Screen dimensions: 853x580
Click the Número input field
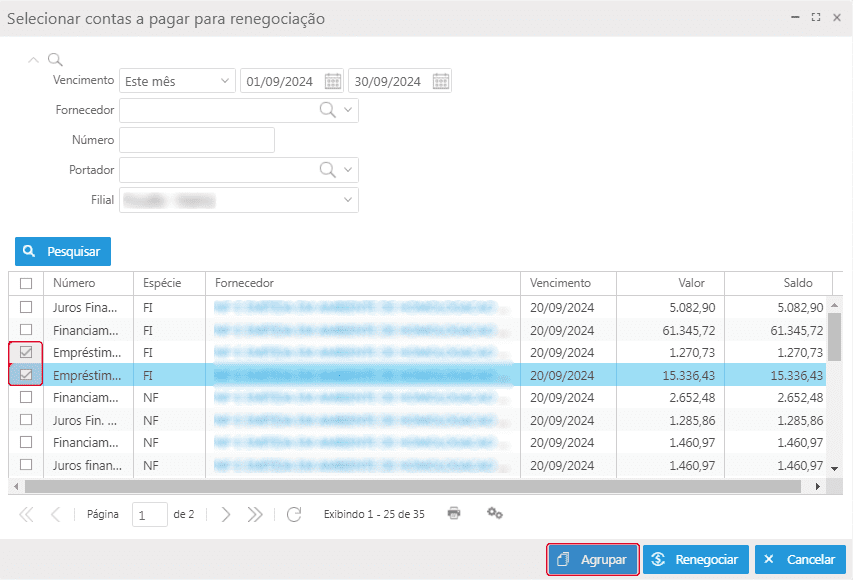point(196,140)
